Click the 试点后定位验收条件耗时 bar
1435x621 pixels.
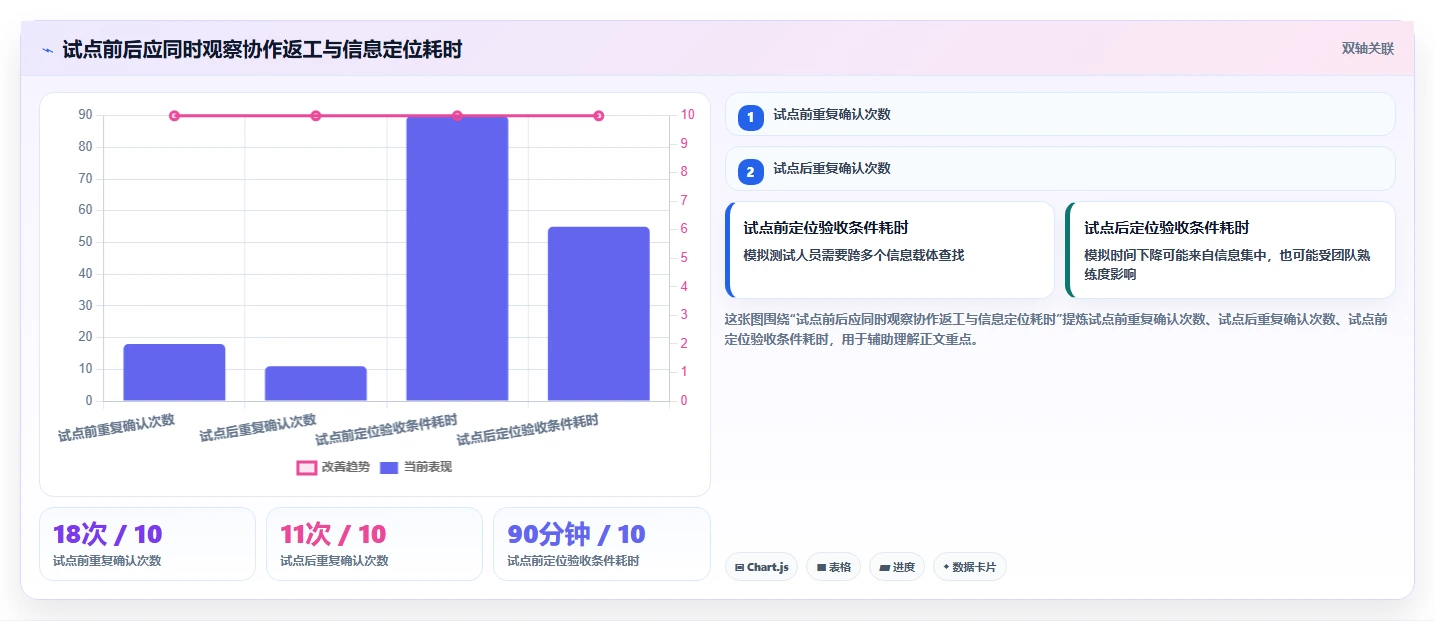tap(599, 314)
